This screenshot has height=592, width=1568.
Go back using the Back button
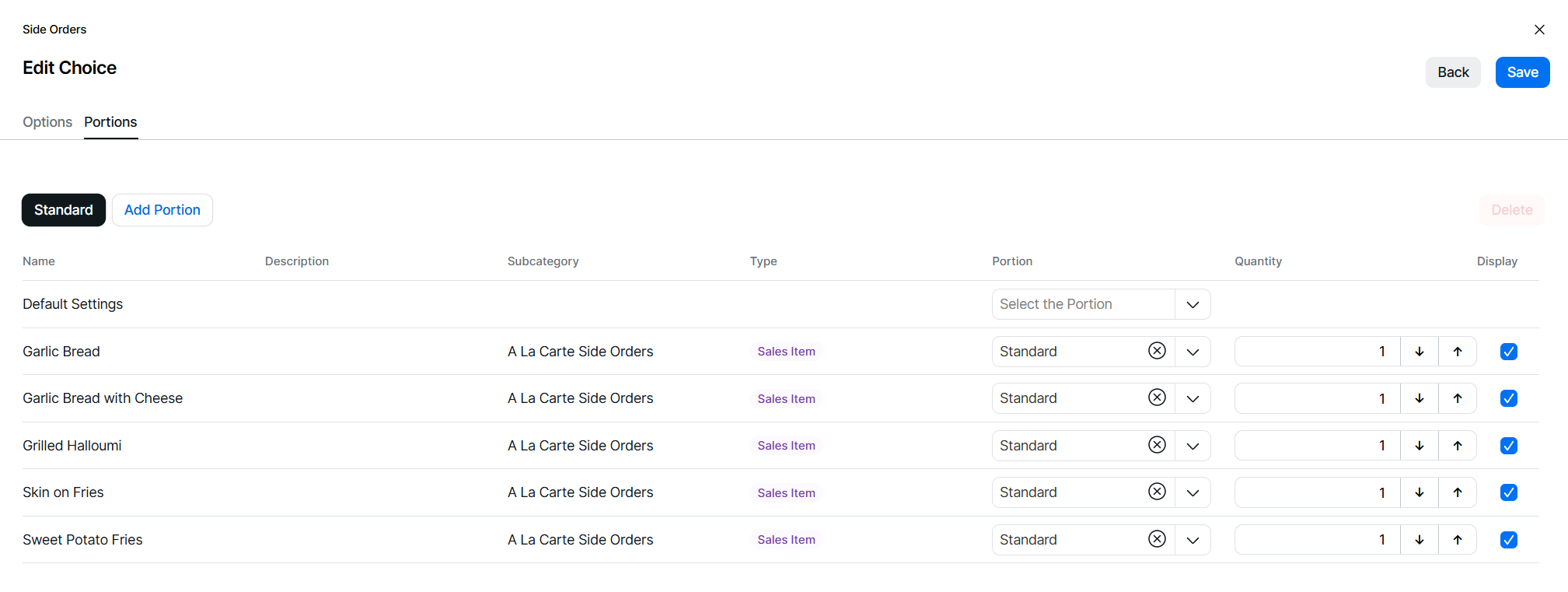(1452, 72)
